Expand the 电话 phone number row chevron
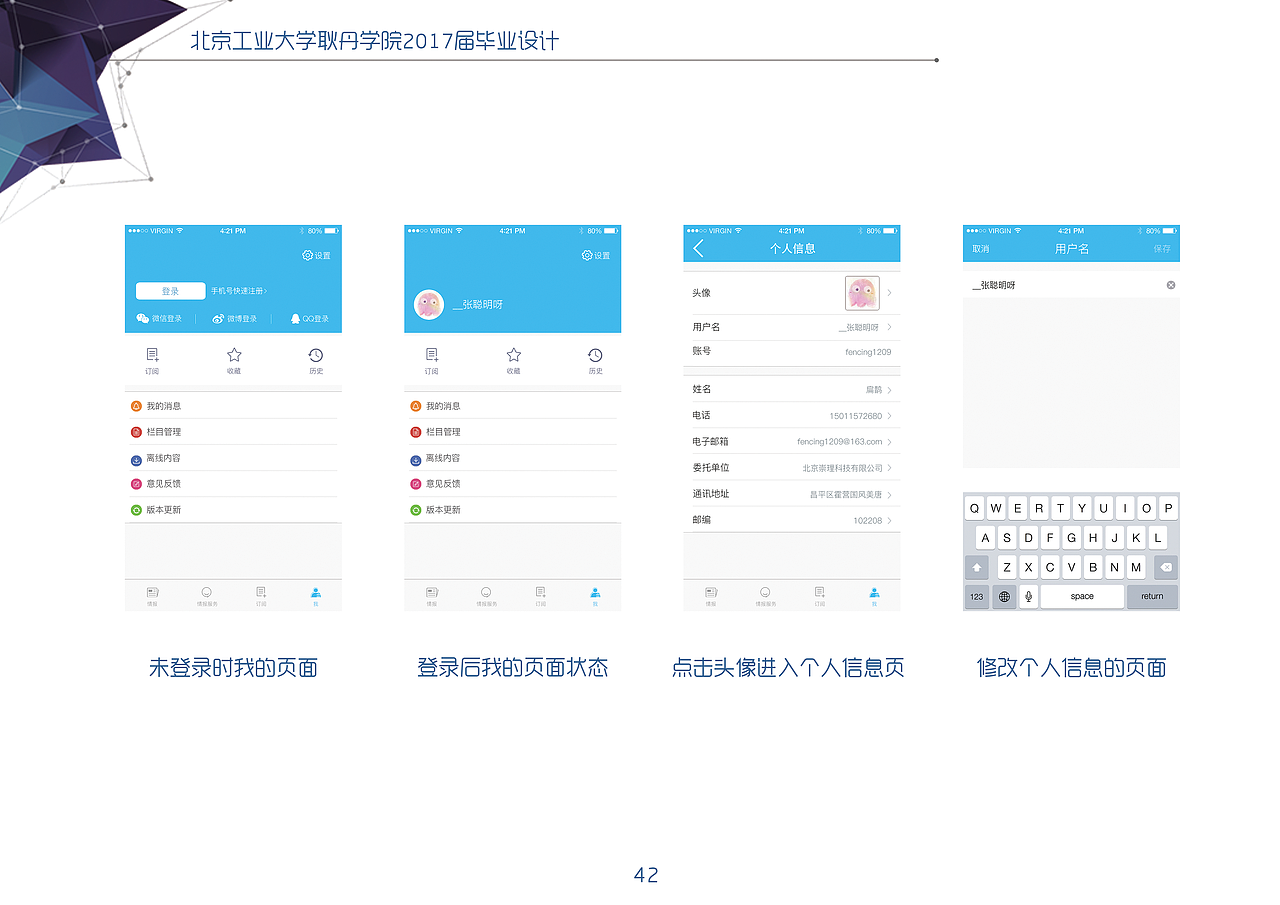 pyautogui.click(x=890, y=415)
